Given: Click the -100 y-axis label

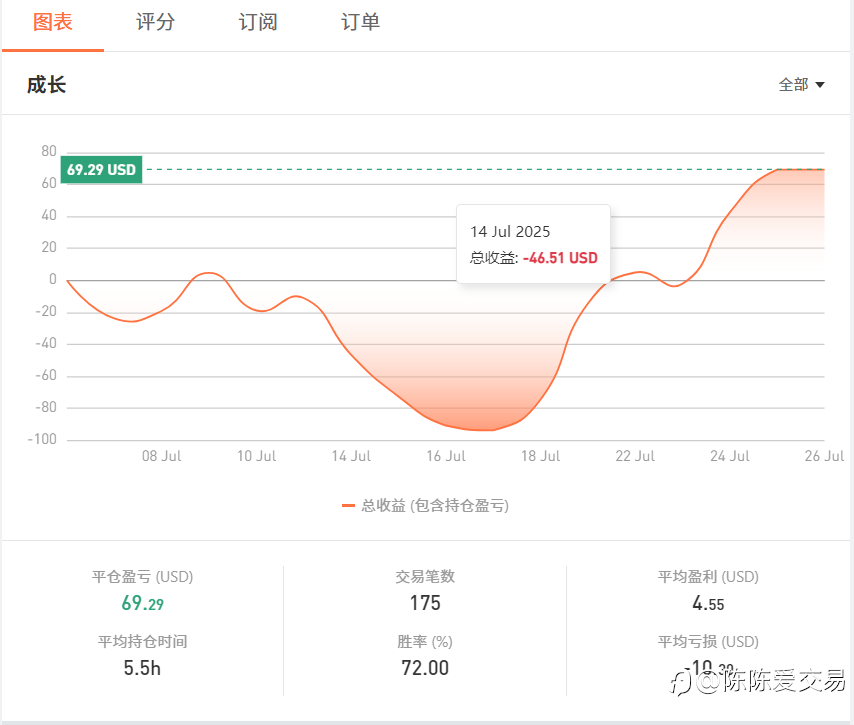Looking at the screenshot, I should click(x=42, y=439).
